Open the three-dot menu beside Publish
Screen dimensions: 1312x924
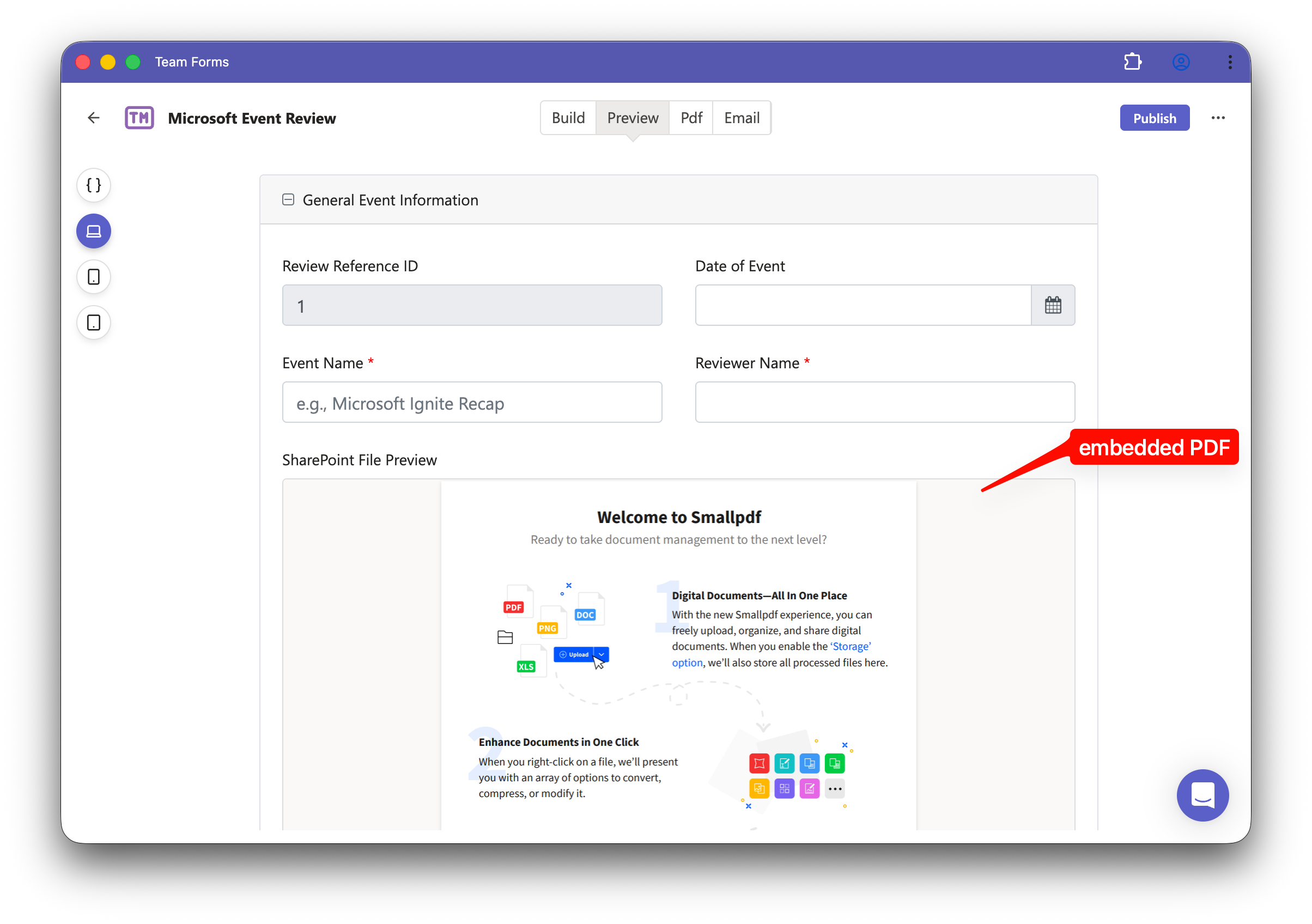coord(1218,118)
